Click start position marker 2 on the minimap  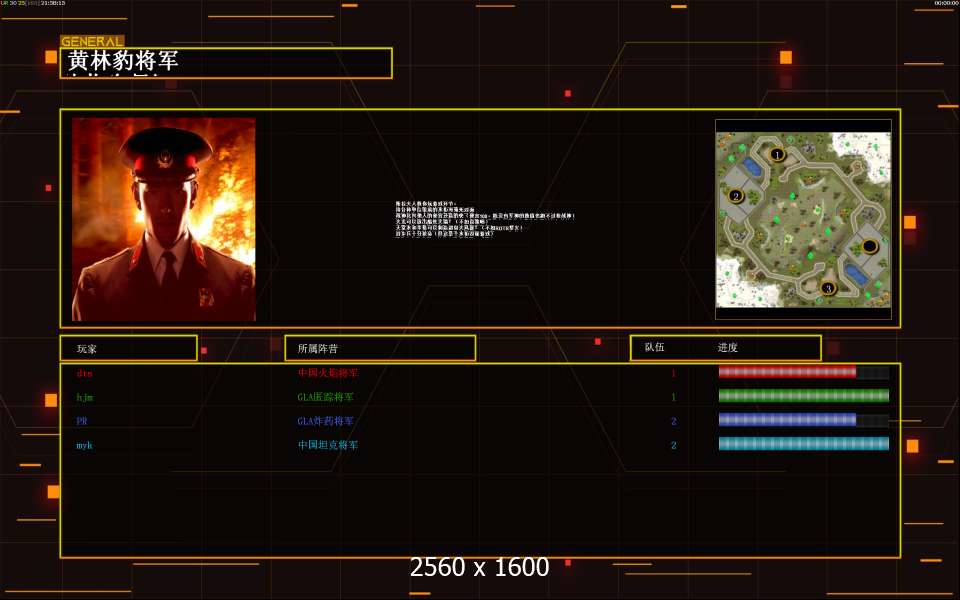click(735, 196)
